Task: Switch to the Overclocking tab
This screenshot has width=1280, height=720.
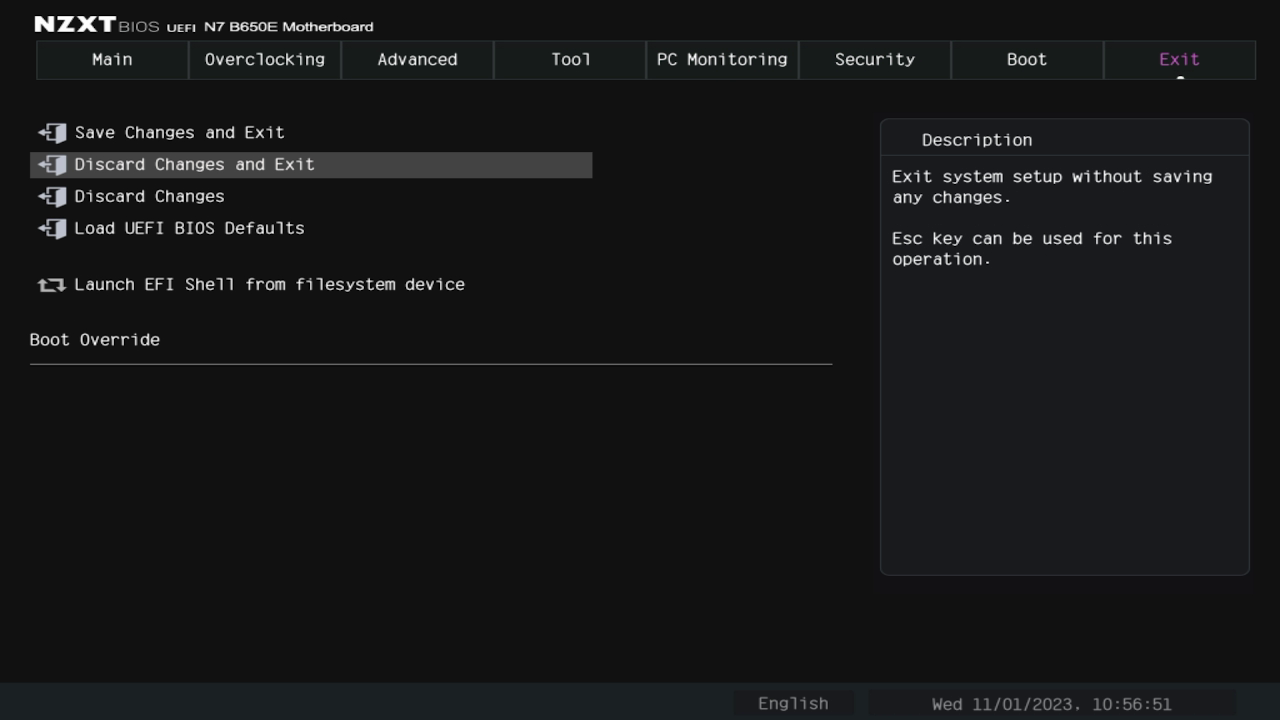Action: (265, 60)
